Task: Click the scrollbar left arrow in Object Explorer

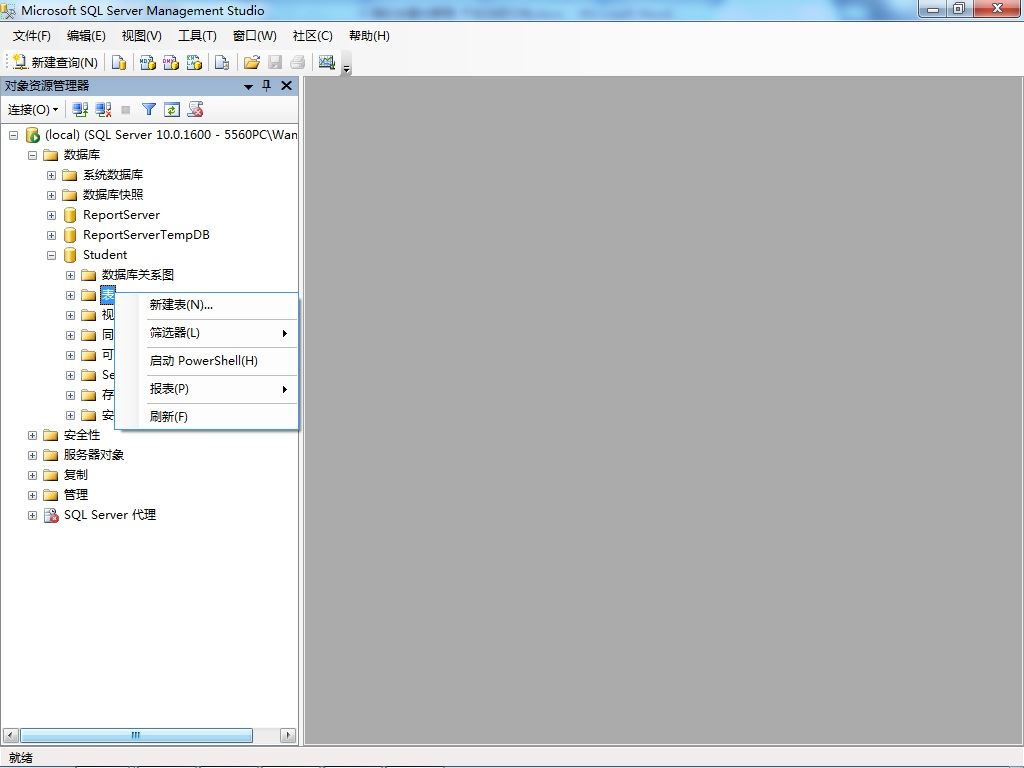Action: click(x=10, y=735)
